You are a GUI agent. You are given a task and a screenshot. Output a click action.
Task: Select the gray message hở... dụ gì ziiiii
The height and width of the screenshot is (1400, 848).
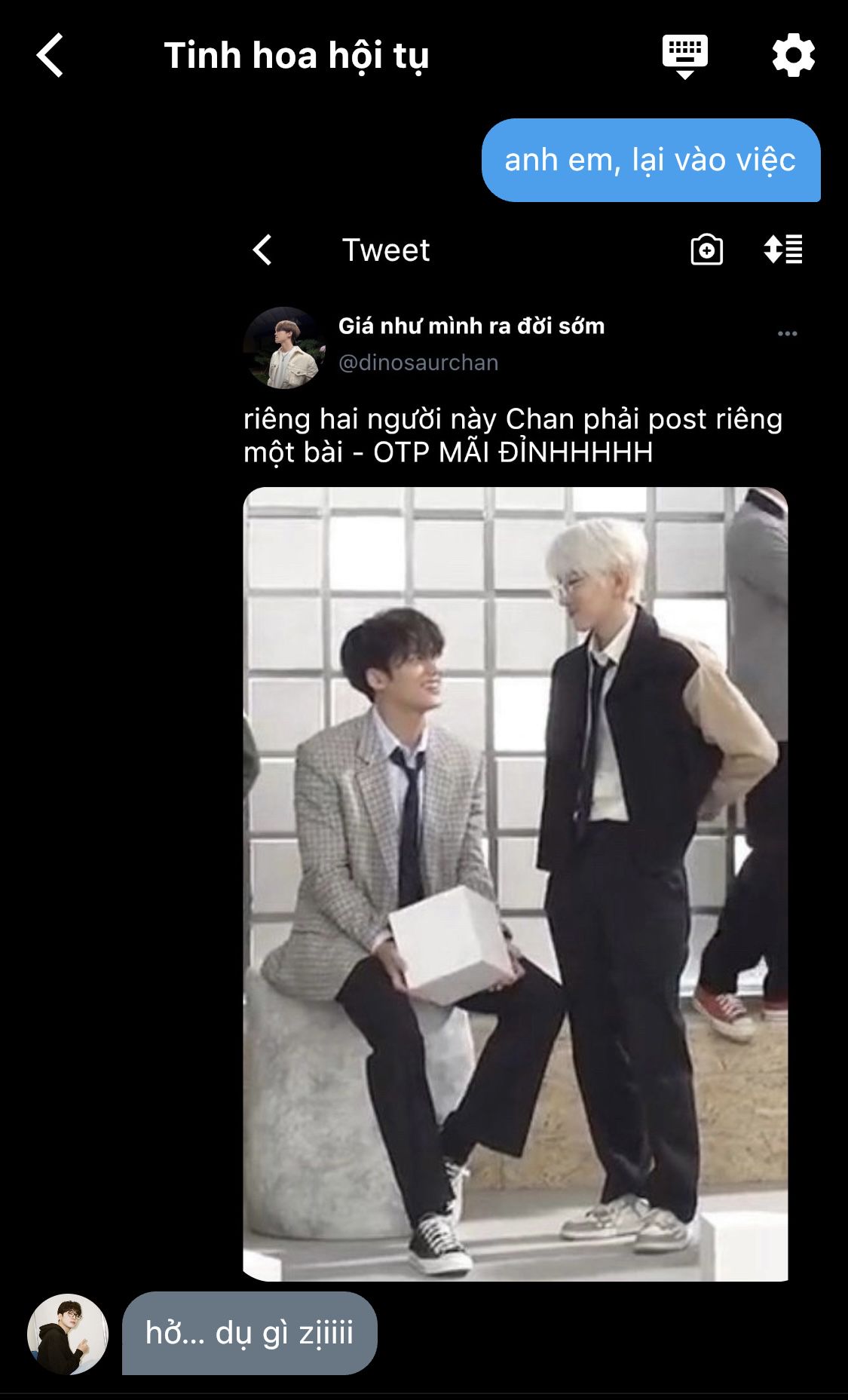pos(250,1333)
